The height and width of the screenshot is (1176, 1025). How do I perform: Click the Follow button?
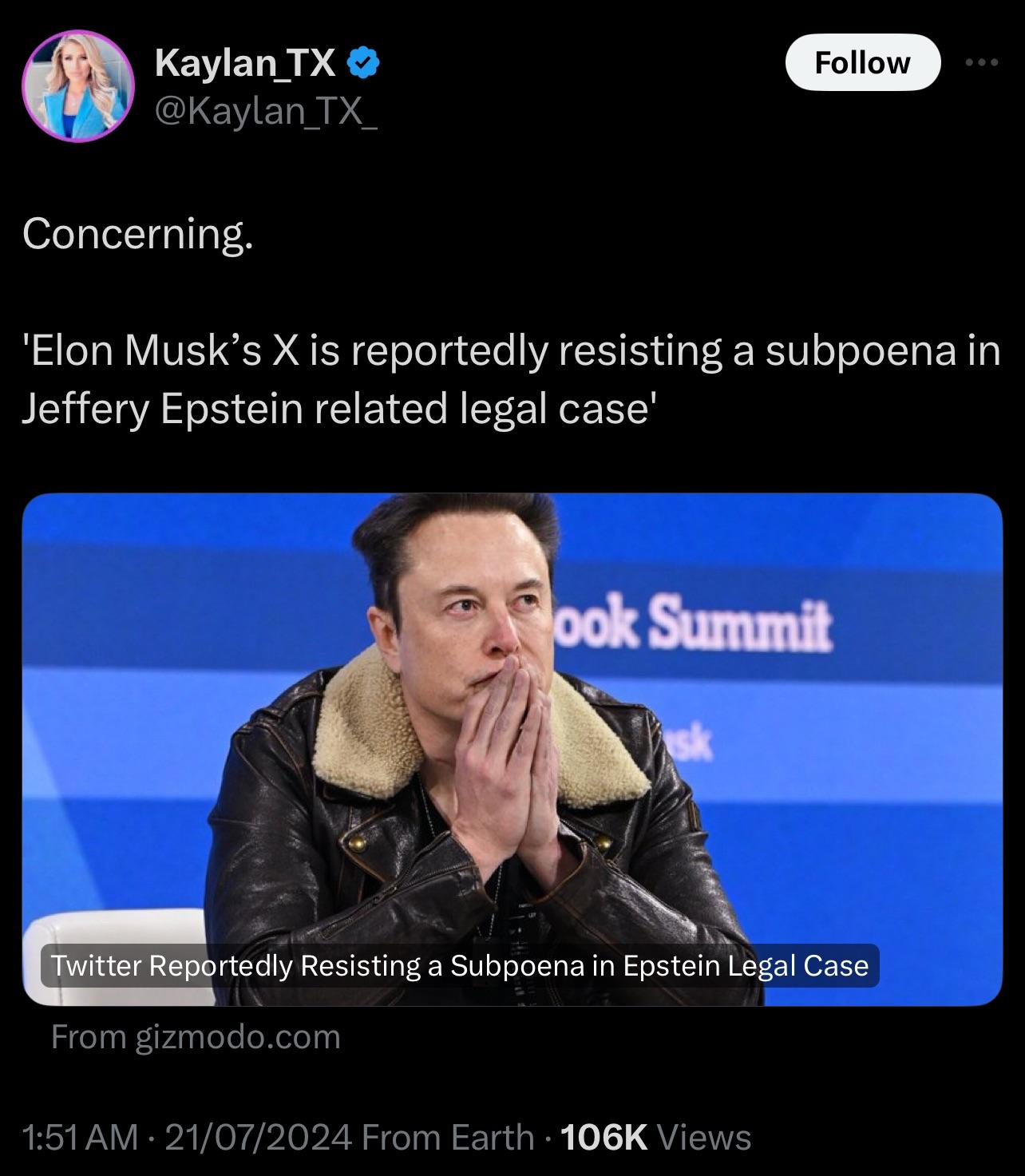click(863, 62)
